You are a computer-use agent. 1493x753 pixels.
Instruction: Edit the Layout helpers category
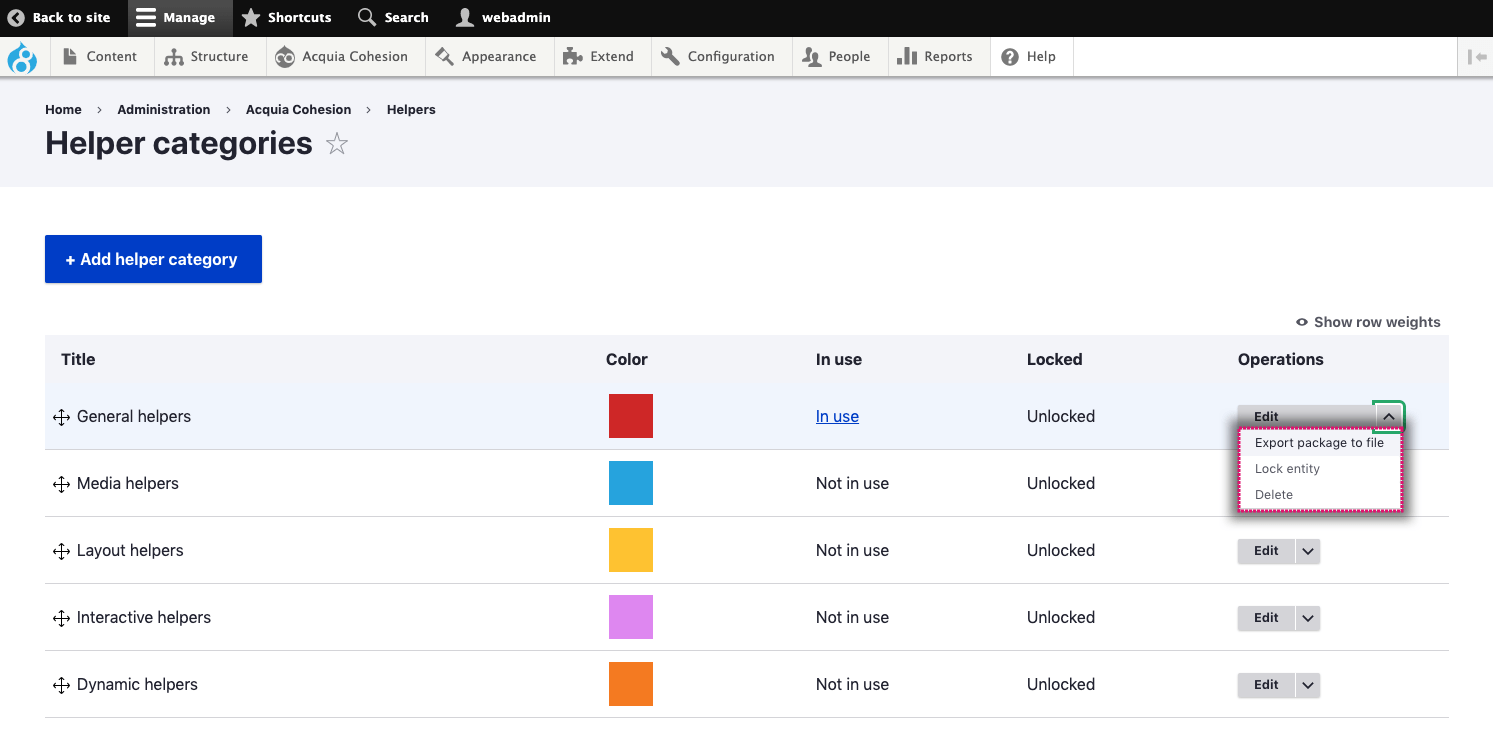[1266, 551]
